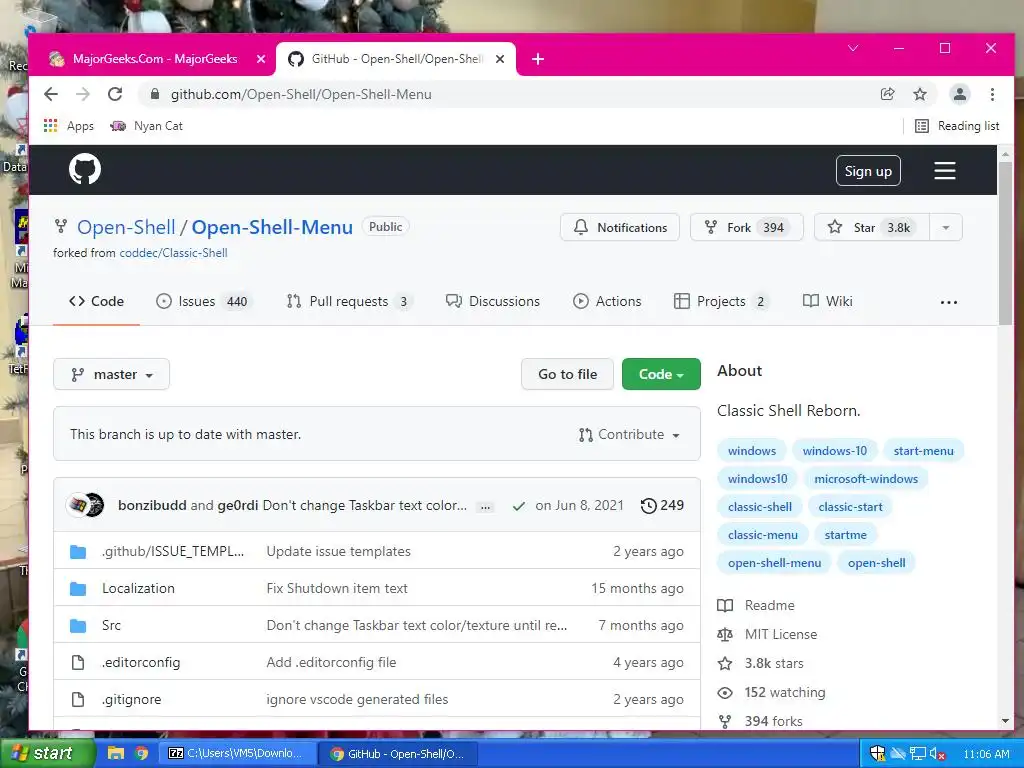Open the GitHub hamburger menu
This screenshot has width=1024, height=768.
tap(944, 170)
